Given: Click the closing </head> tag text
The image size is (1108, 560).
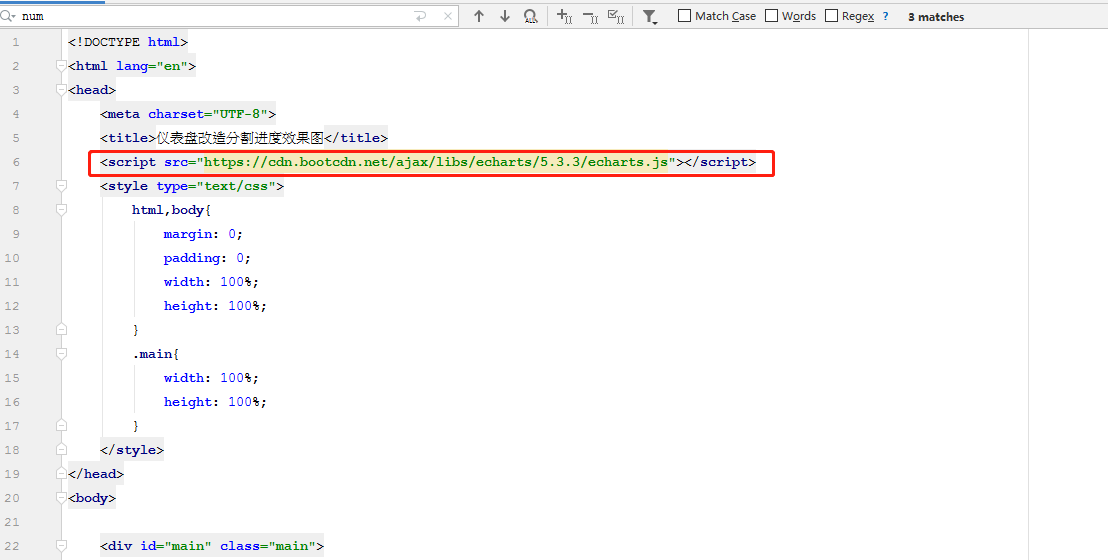Looking at the screenshot, I should [95, 474].
